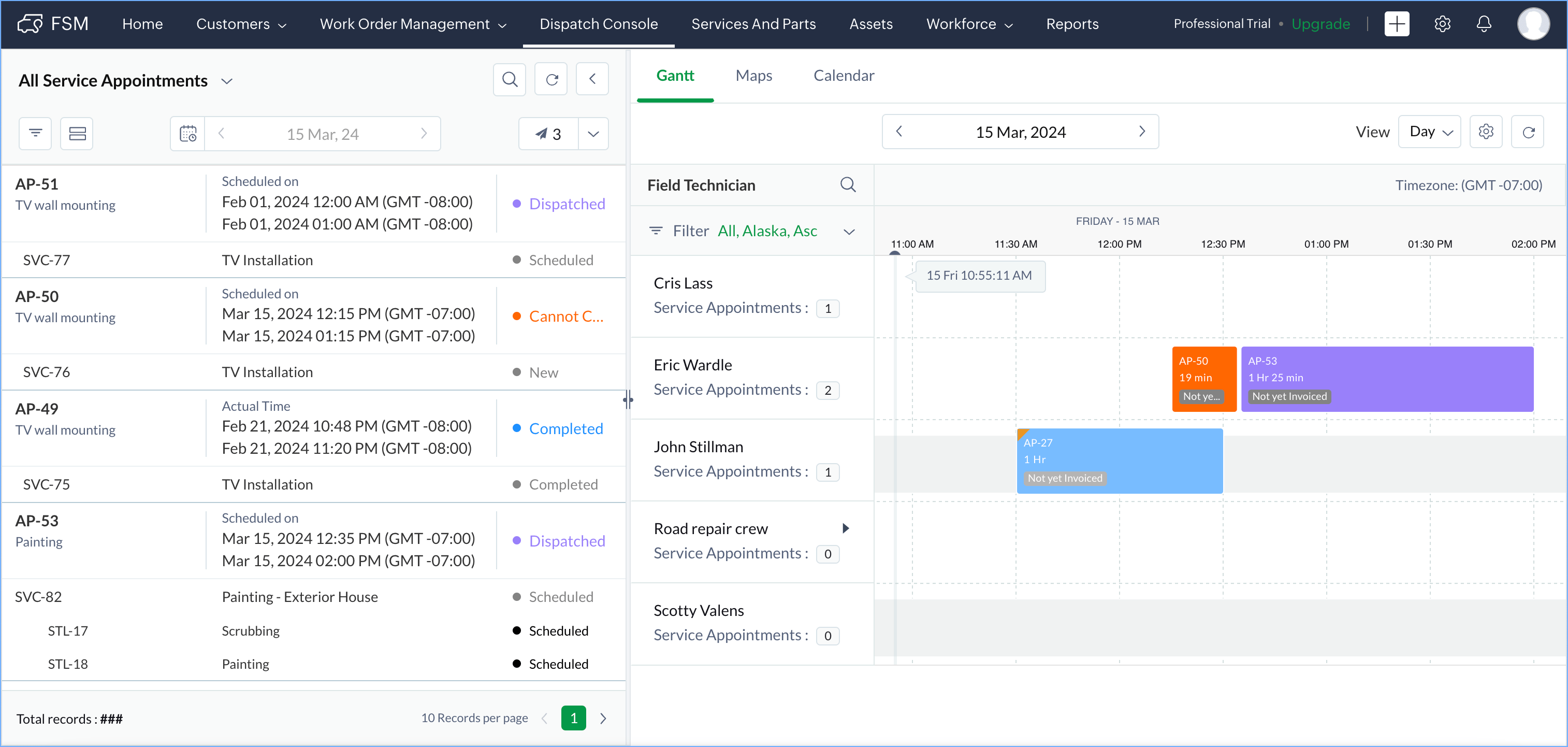Open the calendar date picker icon
Image resolution: width=1568 pixels, height=747 pixels.
point(188,133)
